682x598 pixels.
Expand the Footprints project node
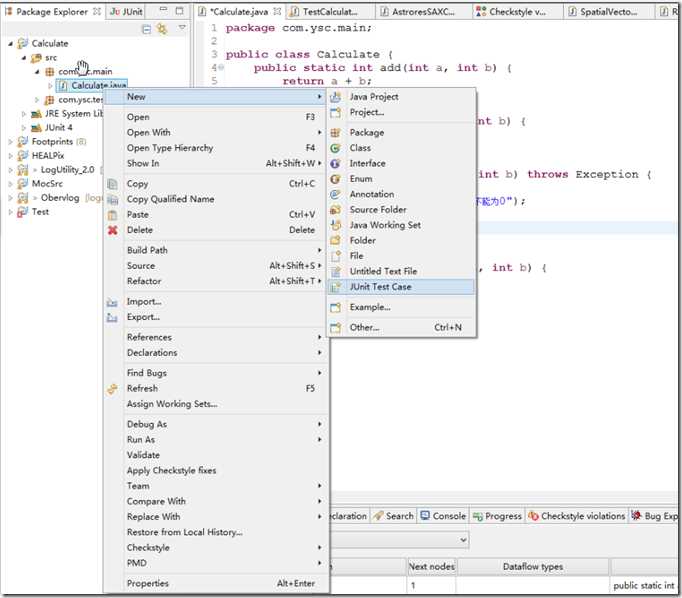[9, 142]
